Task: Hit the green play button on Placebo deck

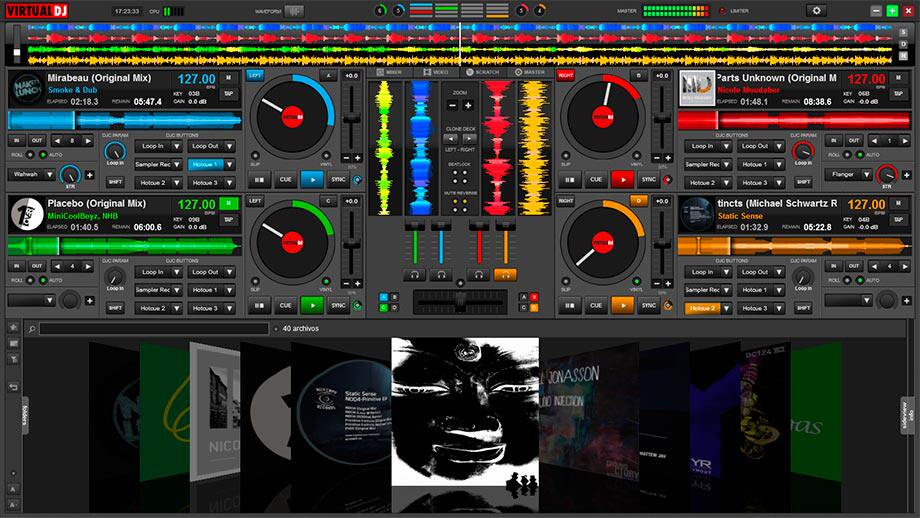Action: tap(312, 305)
